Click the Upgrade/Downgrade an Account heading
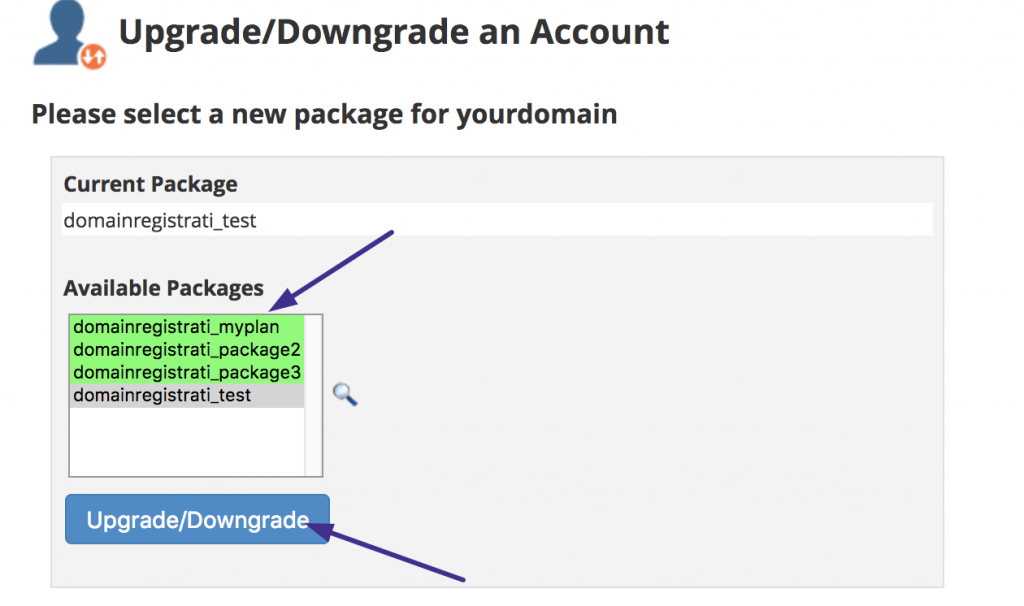The width and height of the screenshot is (1024, 606). pyautogui.click(x=394, y=31)
